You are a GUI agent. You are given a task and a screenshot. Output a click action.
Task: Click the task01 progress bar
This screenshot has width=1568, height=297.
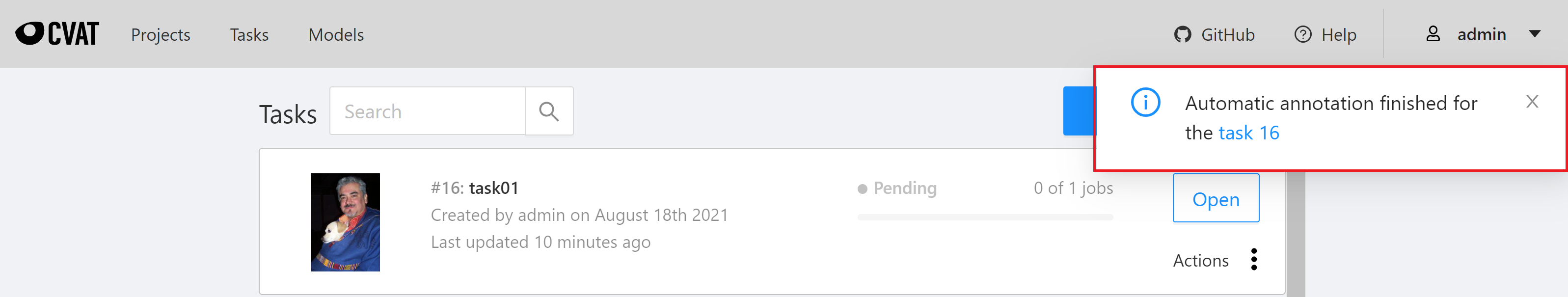tap(985, 216)
